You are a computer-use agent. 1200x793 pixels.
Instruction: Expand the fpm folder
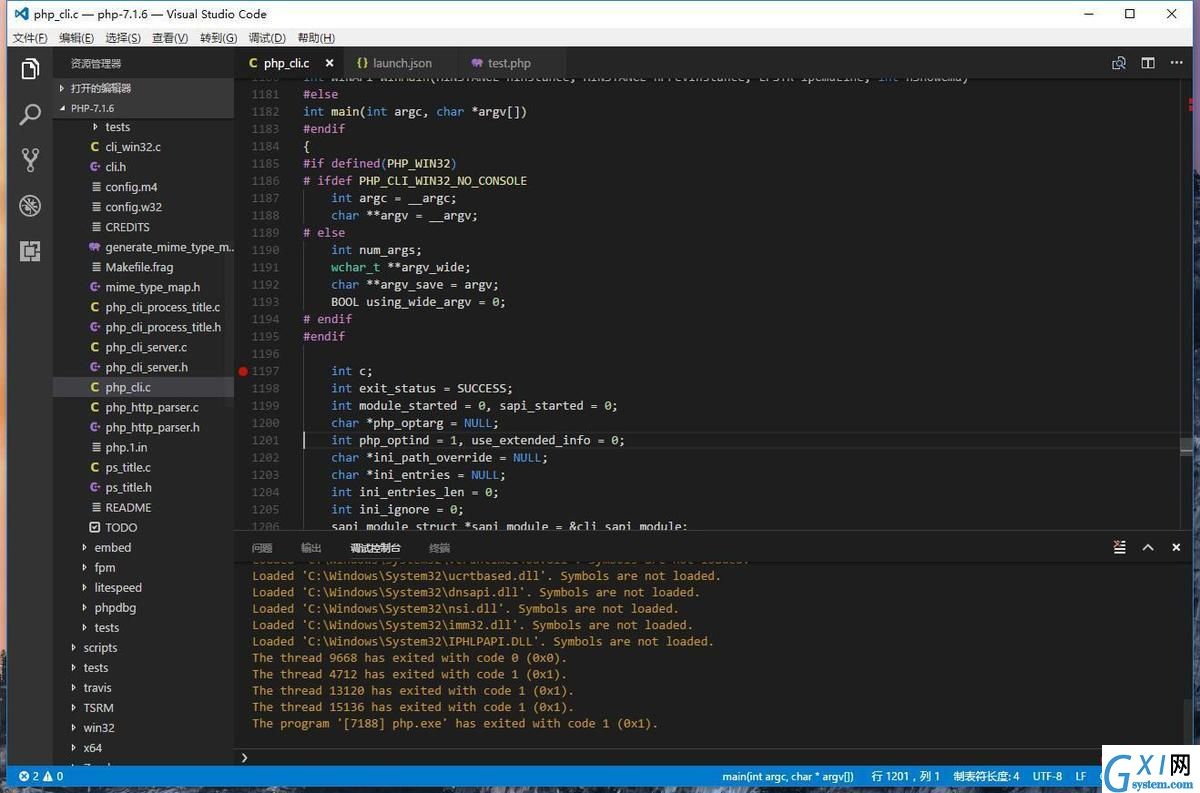(x=143, y=567)
